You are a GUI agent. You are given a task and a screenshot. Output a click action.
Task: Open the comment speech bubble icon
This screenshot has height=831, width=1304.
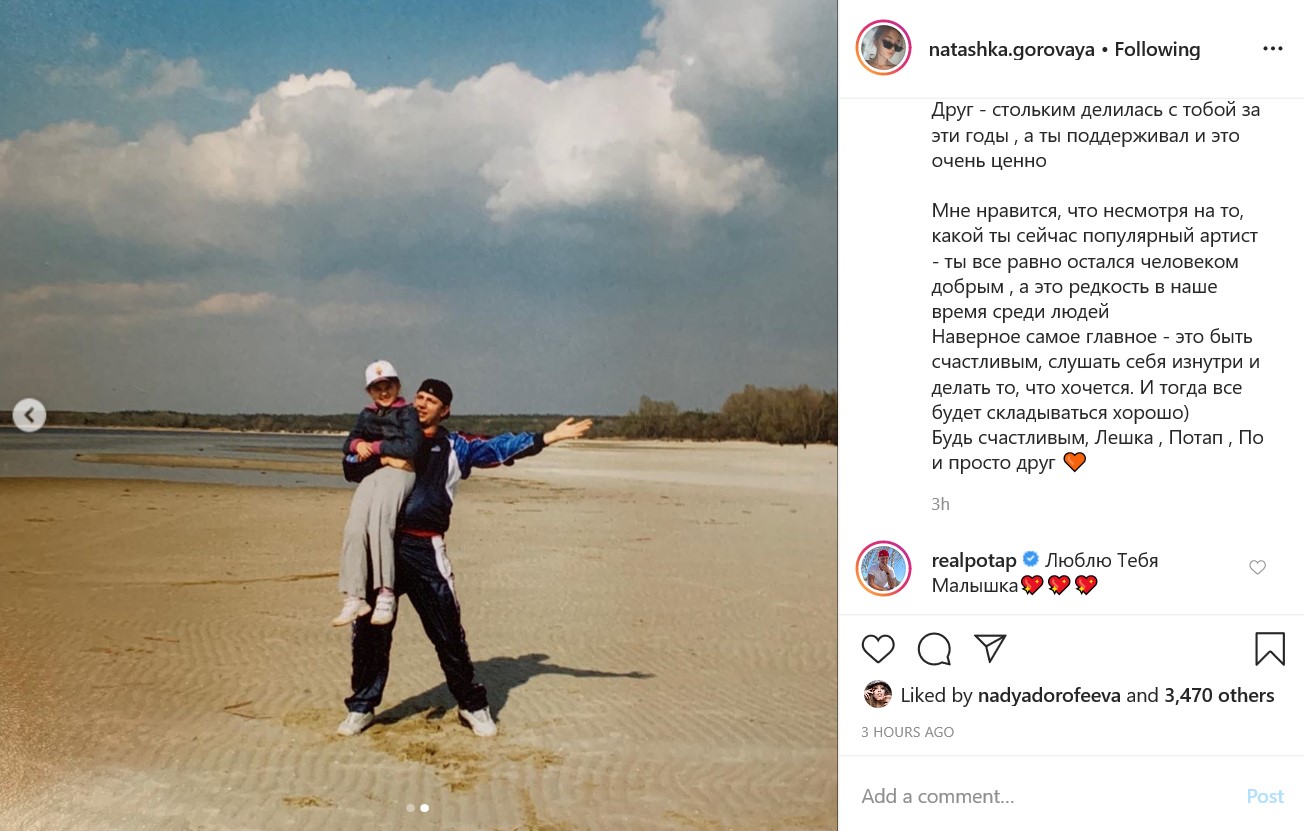[934, 649]
